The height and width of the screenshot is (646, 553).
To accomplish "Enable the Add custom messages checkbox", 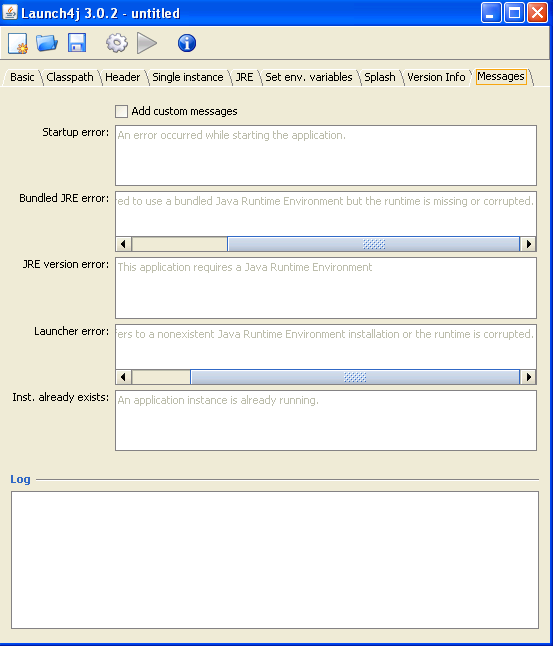I will [121, 111].
